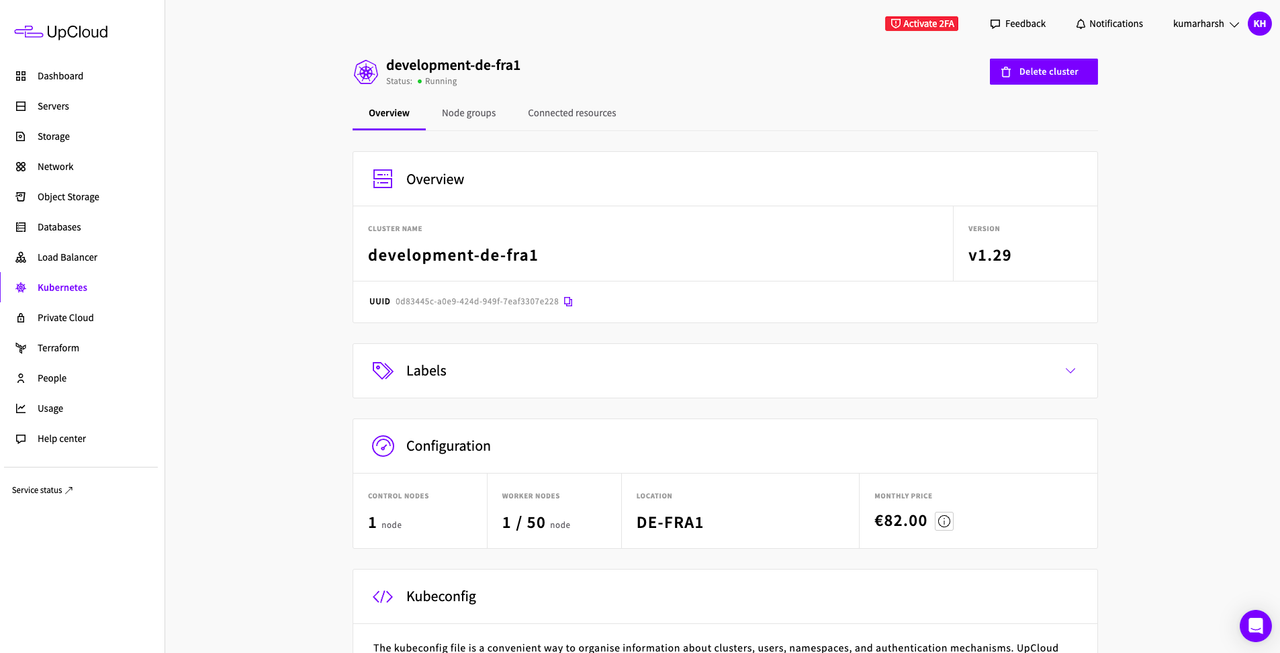Open Private Cloud menu item
Image resolution: width=1280 pixels, height=653 pixels.
coord(65,318)
